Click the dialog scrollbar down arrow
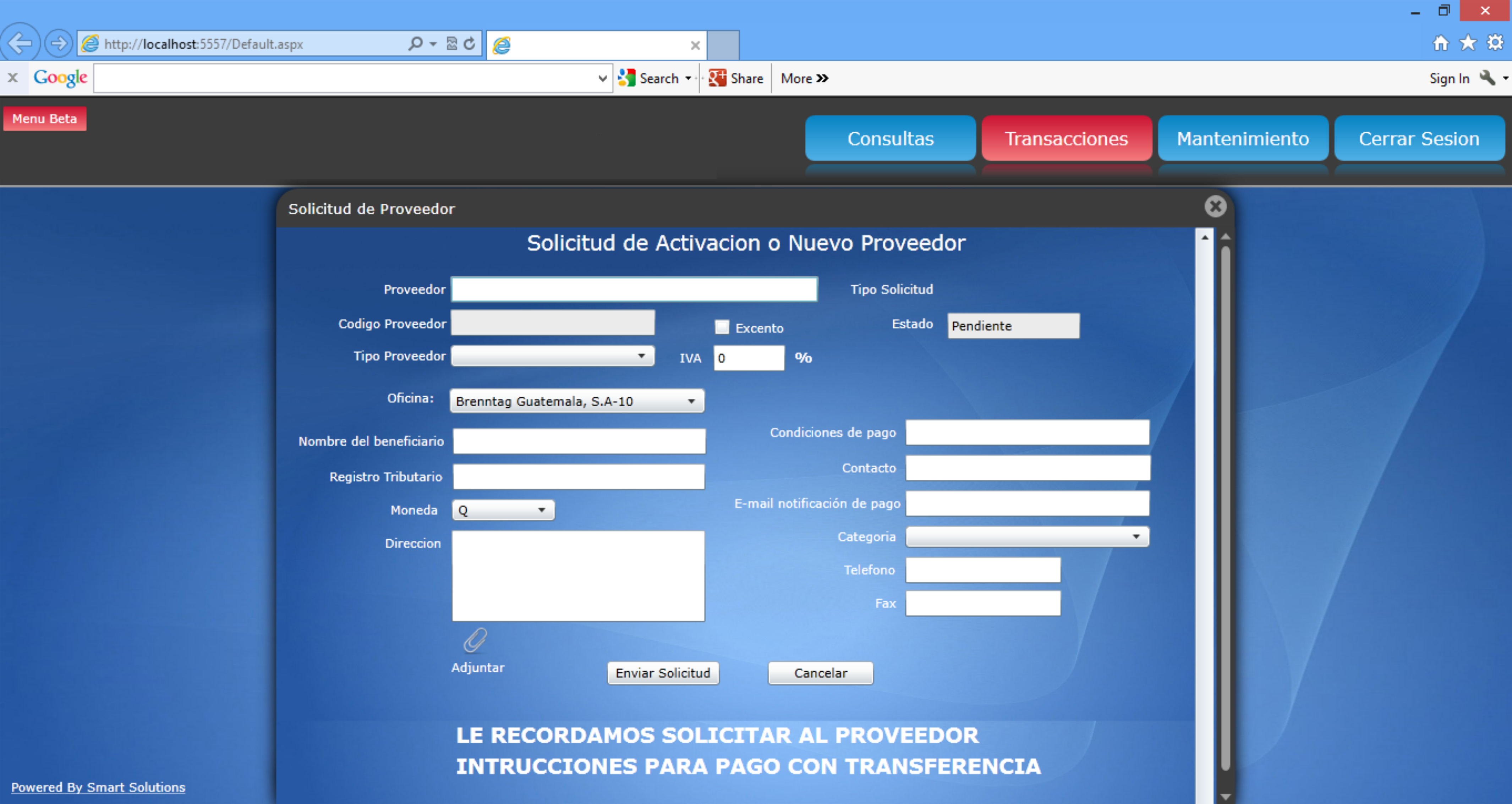Image resolution: width=1512 pixels, height=804 pixels. click(x=1226, y=796)
